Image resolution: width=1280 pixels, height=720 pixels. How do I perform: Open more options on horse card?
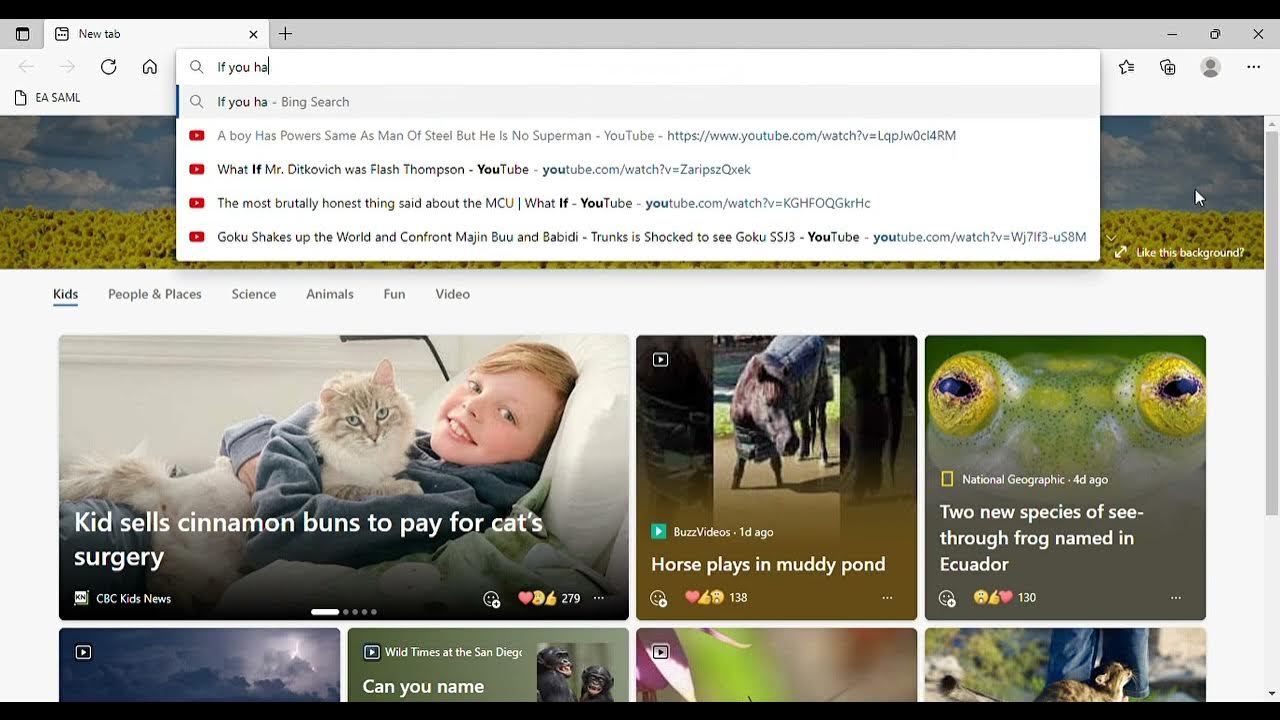(887, 598)
